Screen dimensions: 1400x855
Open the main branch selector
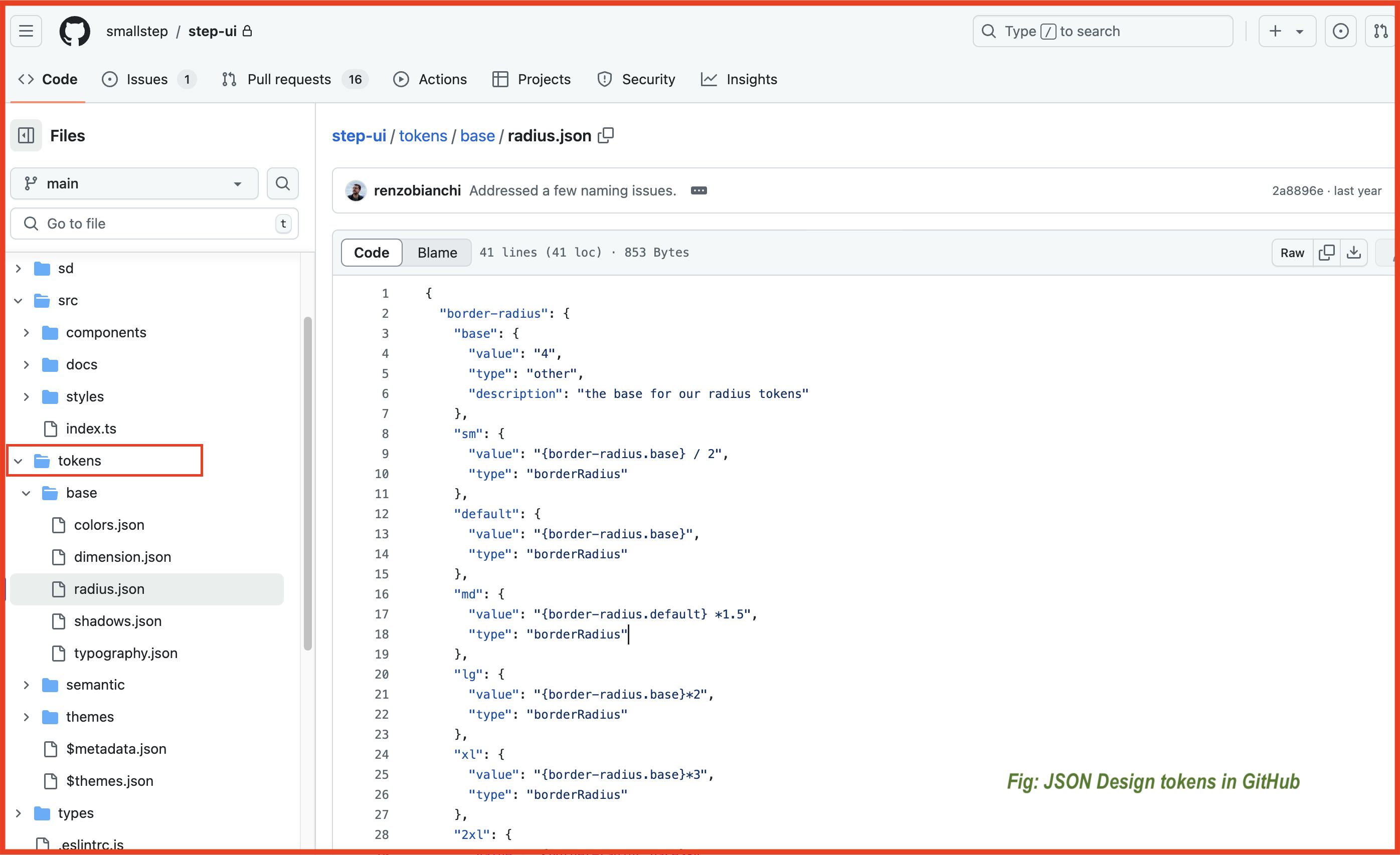pos(134,183)
